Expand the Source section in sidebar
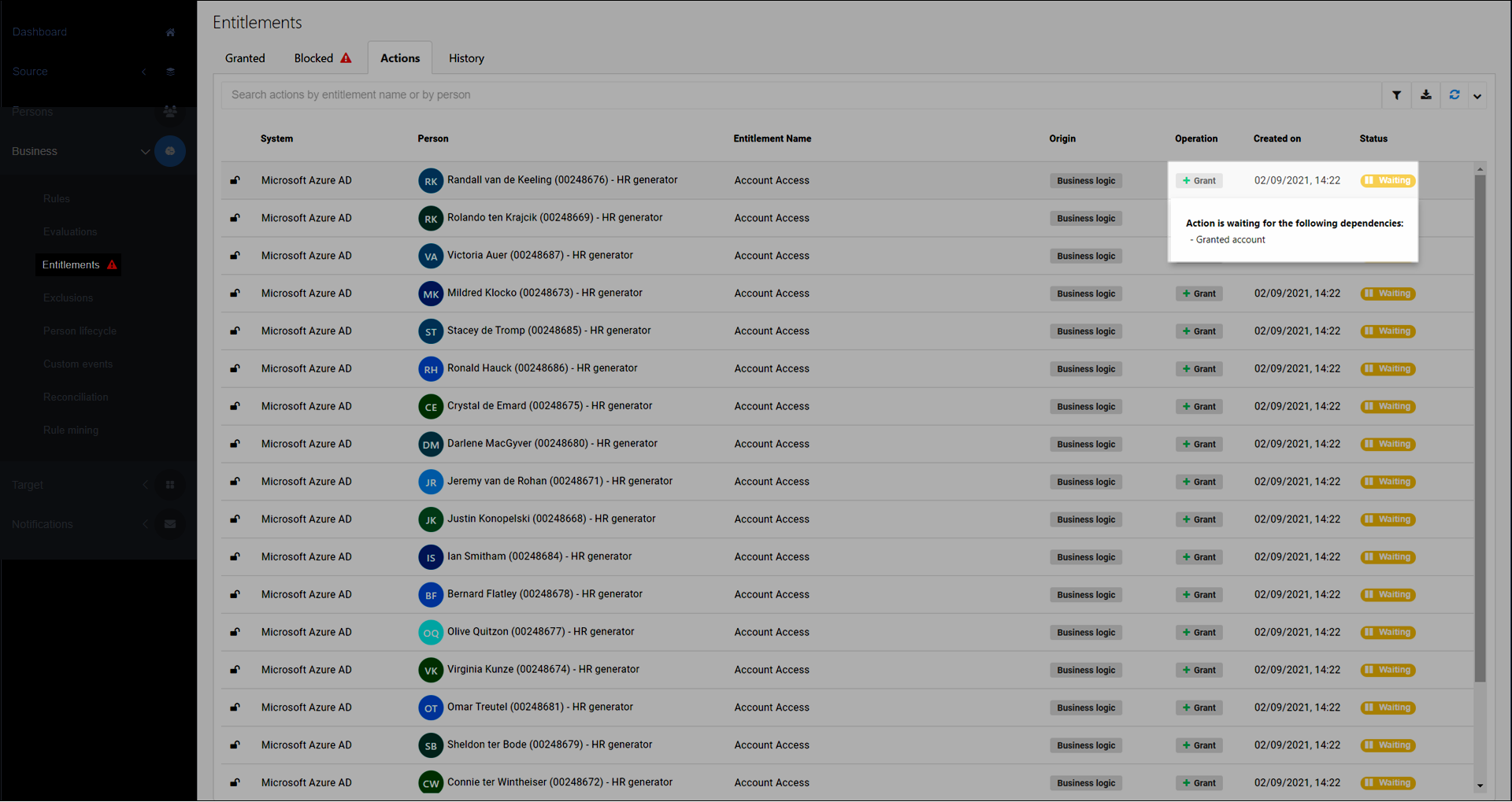 (144, 71)
